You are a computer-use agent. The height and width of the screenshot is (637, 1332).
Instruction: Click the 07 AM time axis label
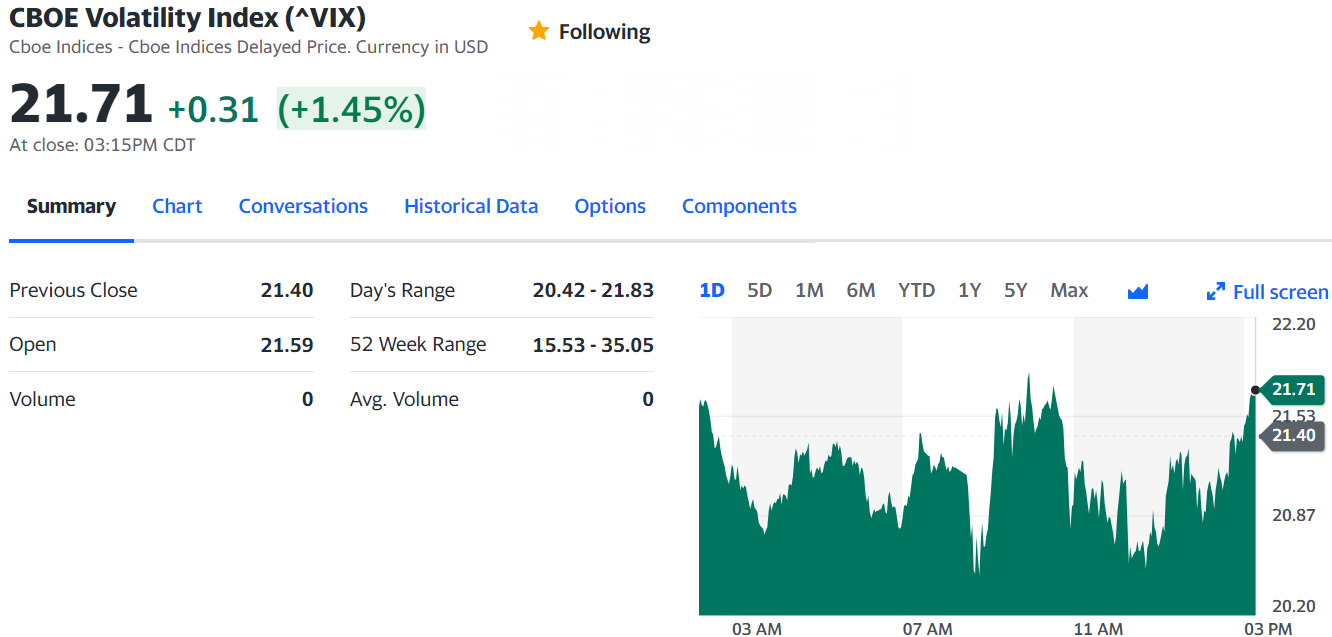pyautogui.click(x=927, y=629)
